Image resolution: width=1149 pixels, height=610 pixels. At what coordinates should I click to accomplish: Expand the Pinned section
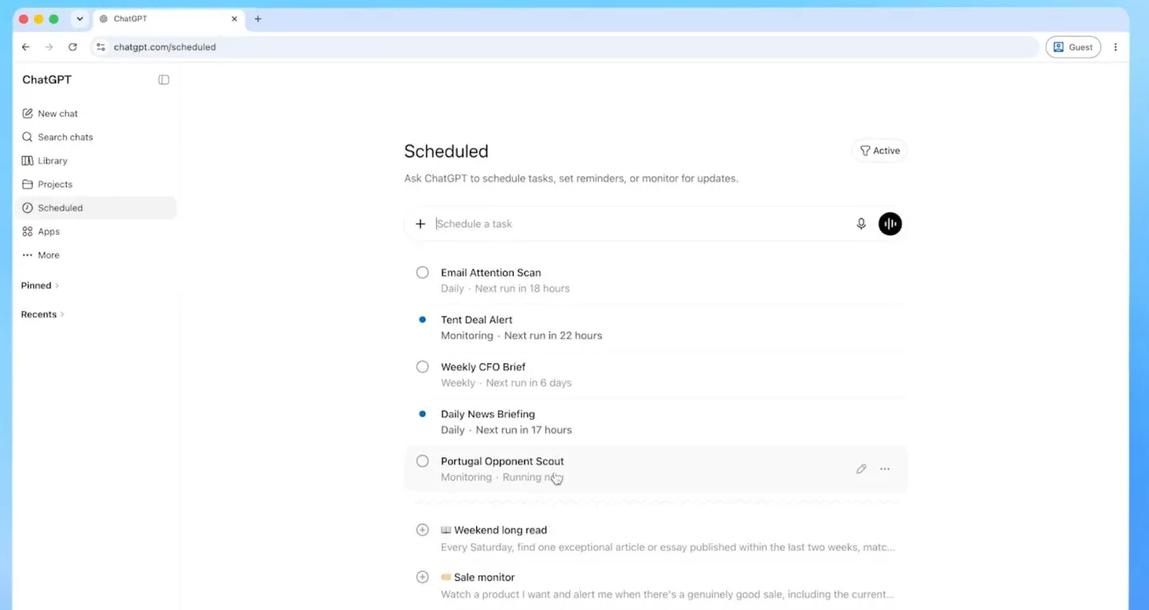tap(40, 285)
